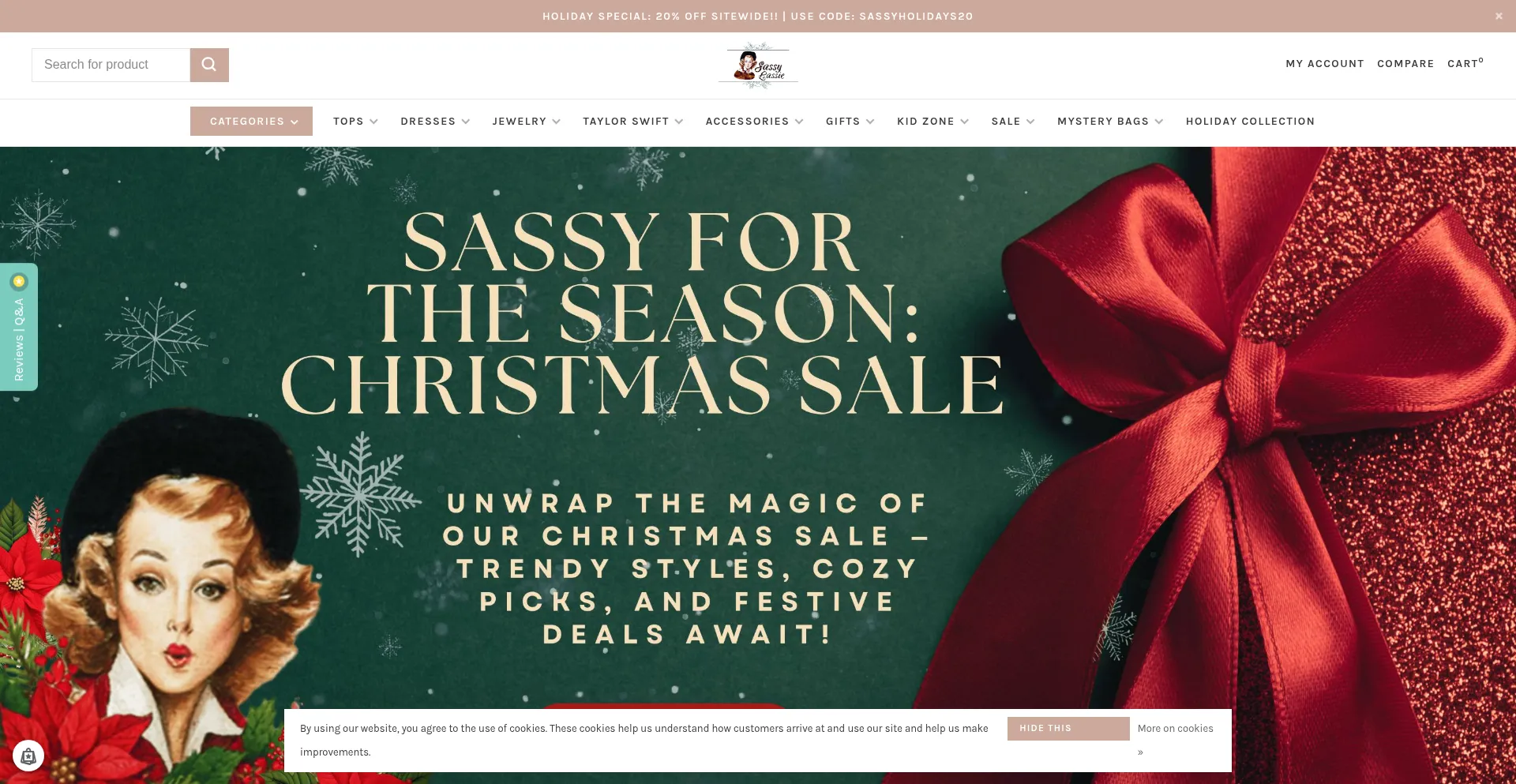Image resolution: width=1516 pixels, height=784 pixels.
Task: Open the shop badge icon at bottom left
Action: pos(28,756)
